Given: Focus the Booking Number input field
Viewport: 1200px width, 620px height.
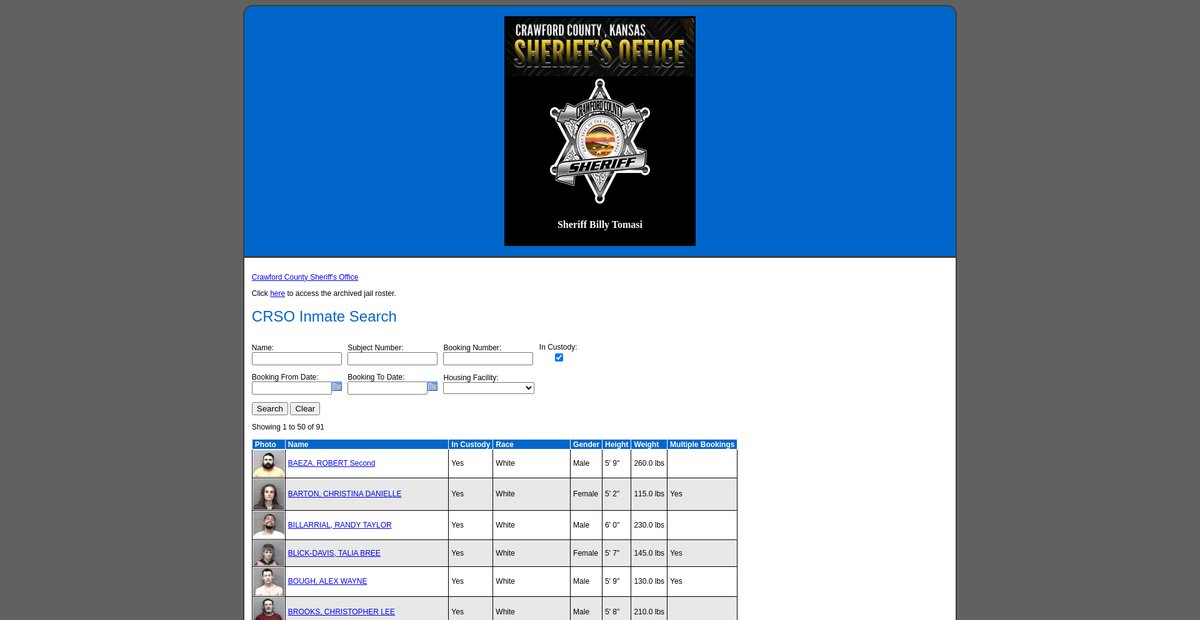Looking at the screenshot, I should [489, 359].
